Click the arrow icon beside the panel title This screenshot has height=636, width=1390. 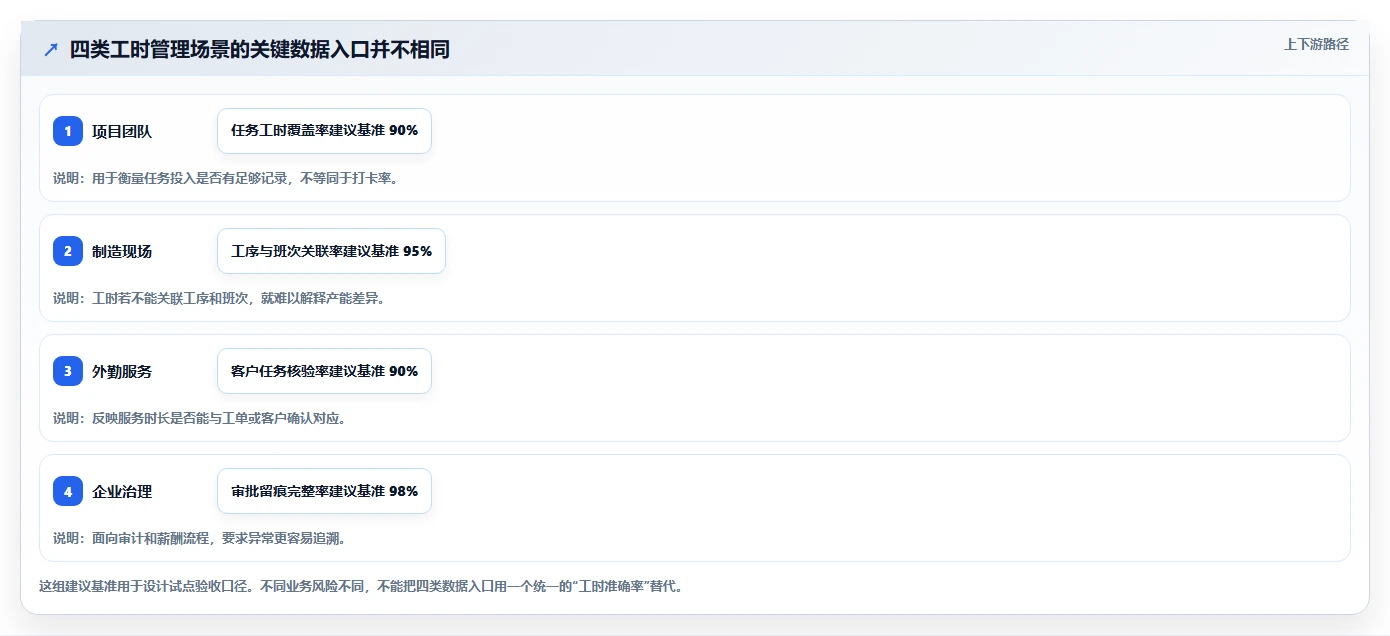(51, 50)
